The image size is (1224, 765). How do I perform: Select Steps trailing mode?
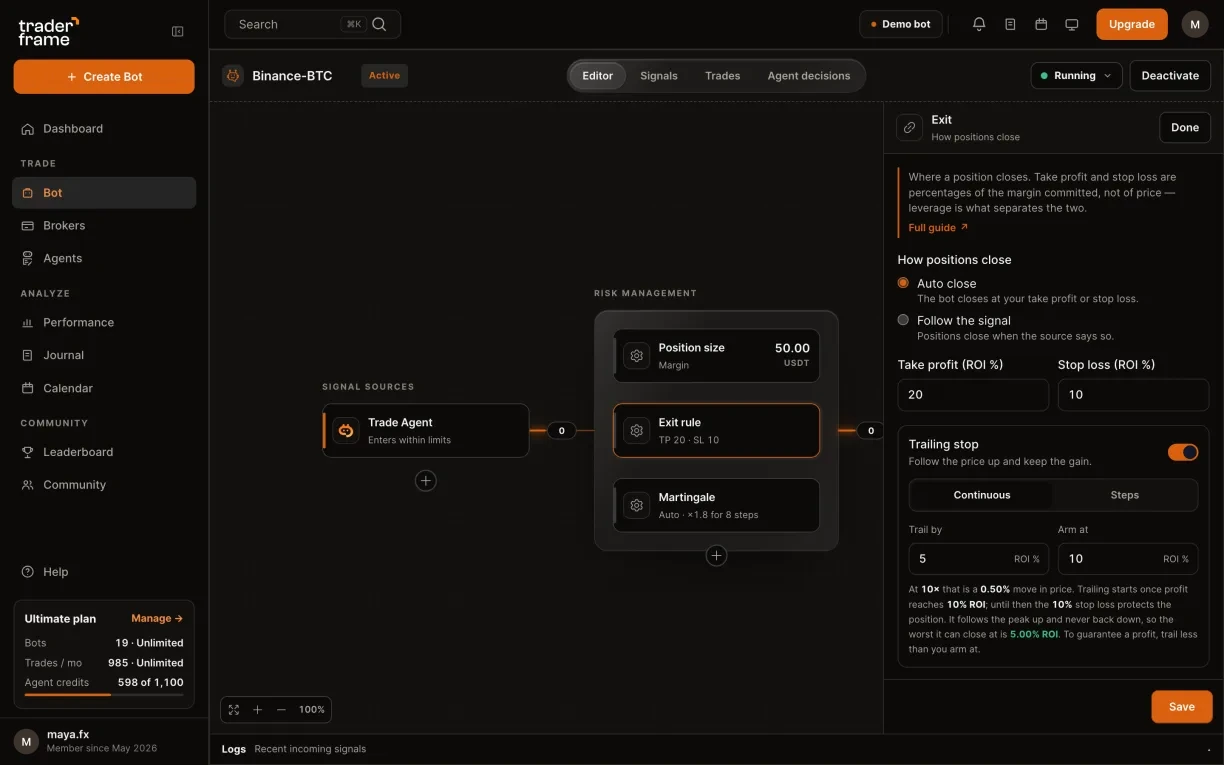click(x=1125, y=495)
